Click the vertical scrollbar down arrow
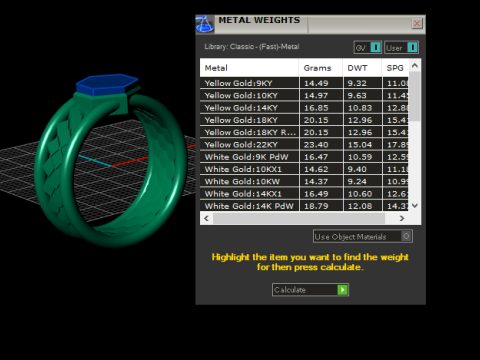Image resolution: width=480 pixels, height=360 pixels. [x=415, y=206]
